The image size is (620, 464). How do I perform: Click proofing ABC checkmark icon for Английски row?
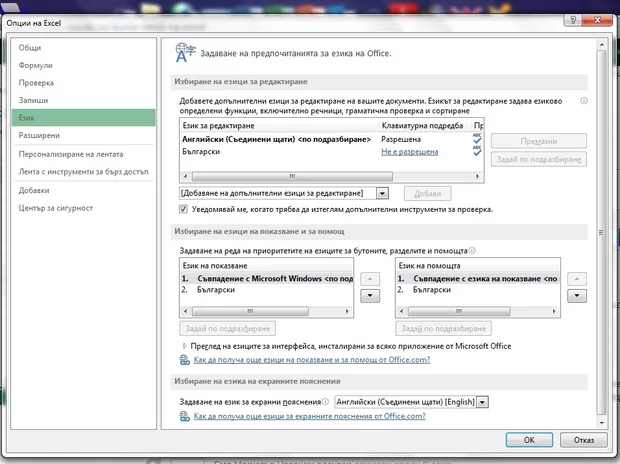coord(477,138)
